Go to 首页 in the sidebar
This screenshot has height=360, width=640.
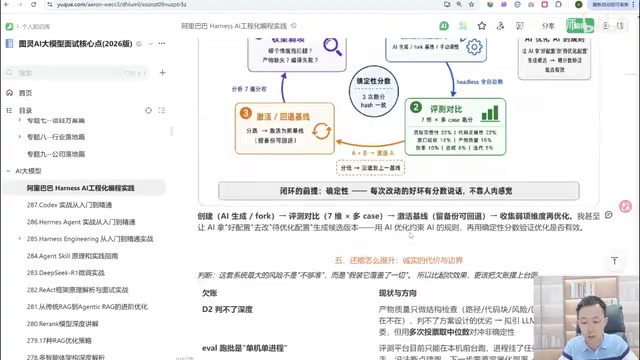click(25, 93)
